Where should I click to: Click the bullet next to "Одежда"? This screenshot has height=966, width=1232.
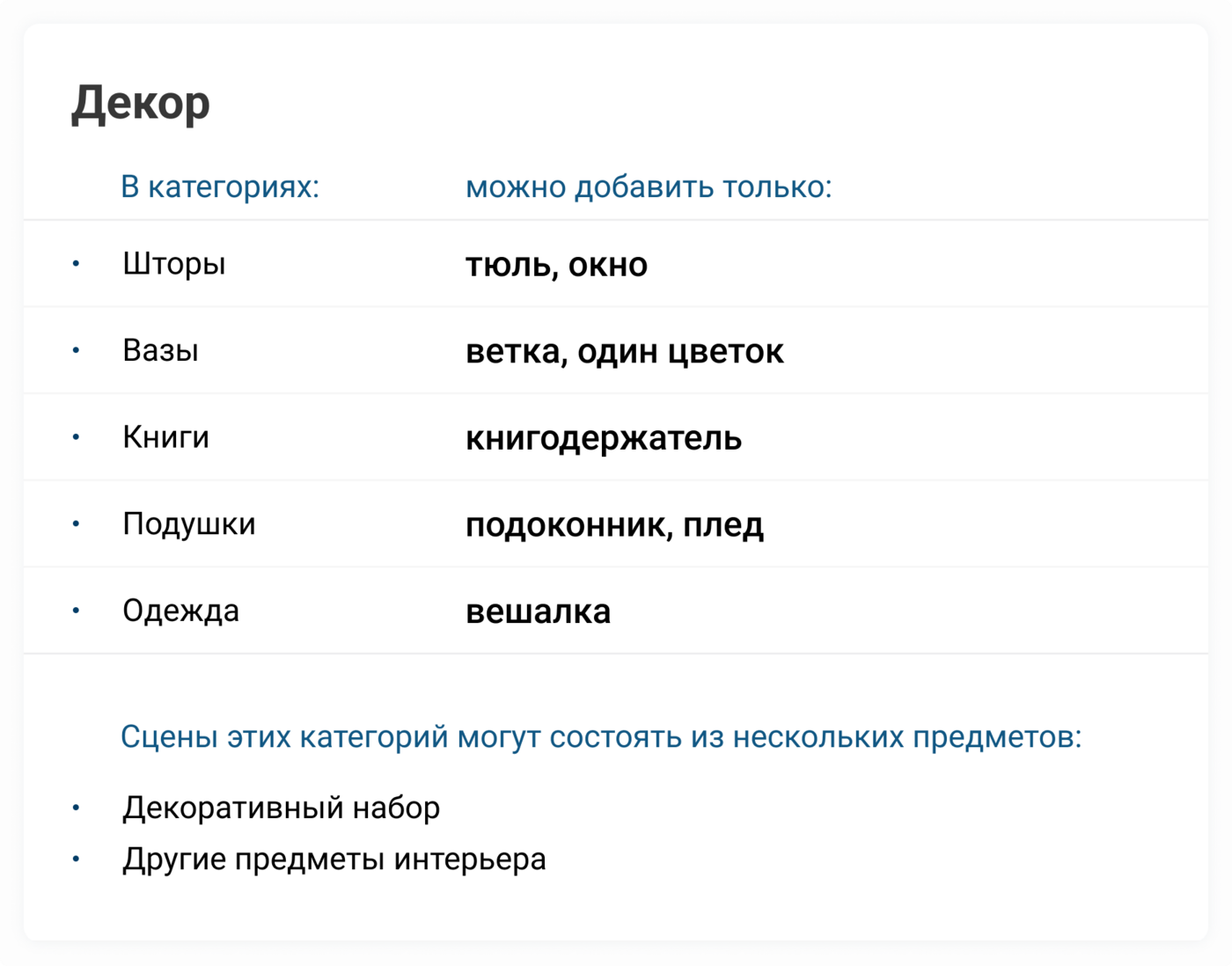[x=77, y=611]
